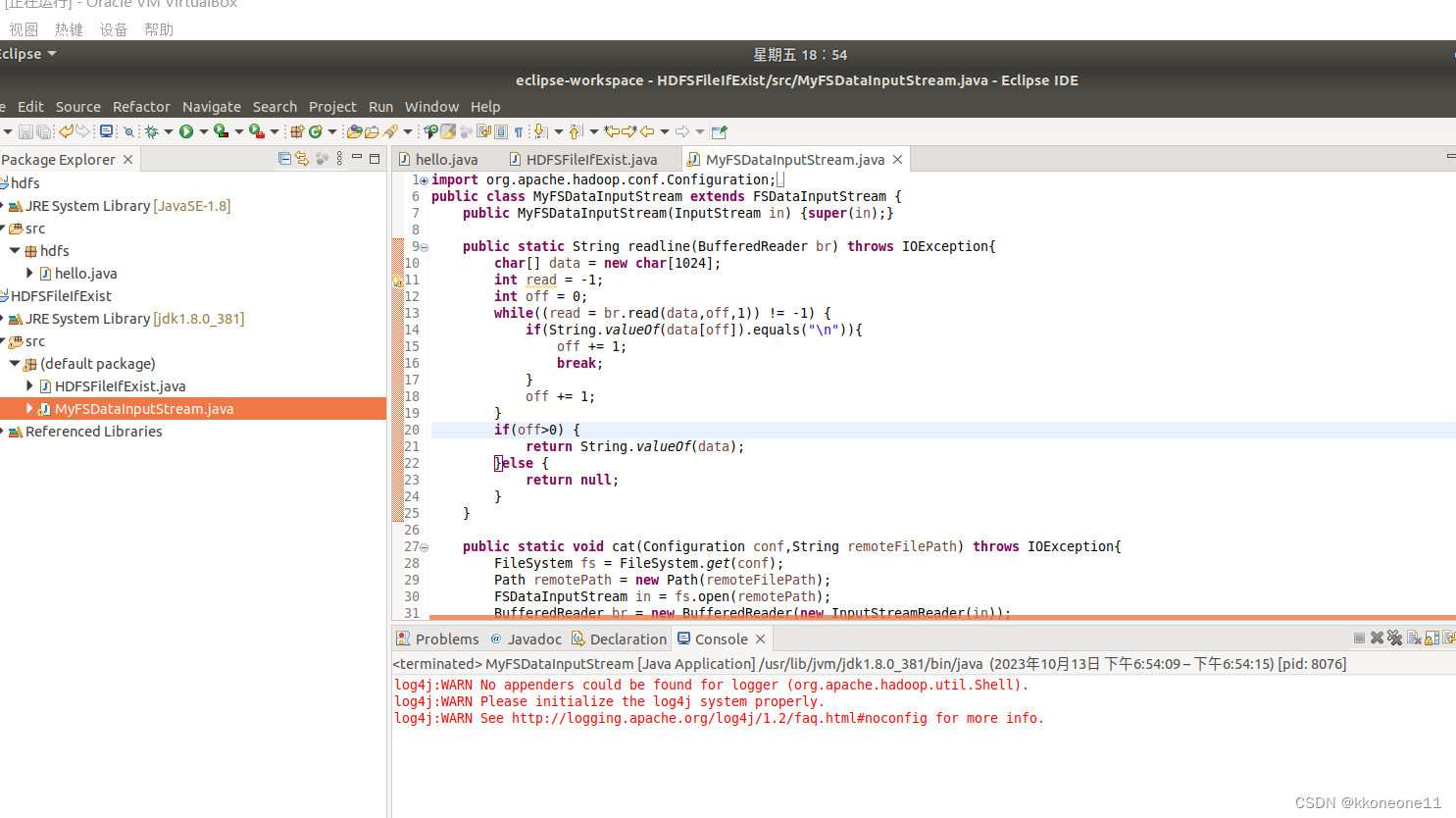This screenshot has height=818, width=1456.
Task: Switch to the Problems tab
Action: 437,639
